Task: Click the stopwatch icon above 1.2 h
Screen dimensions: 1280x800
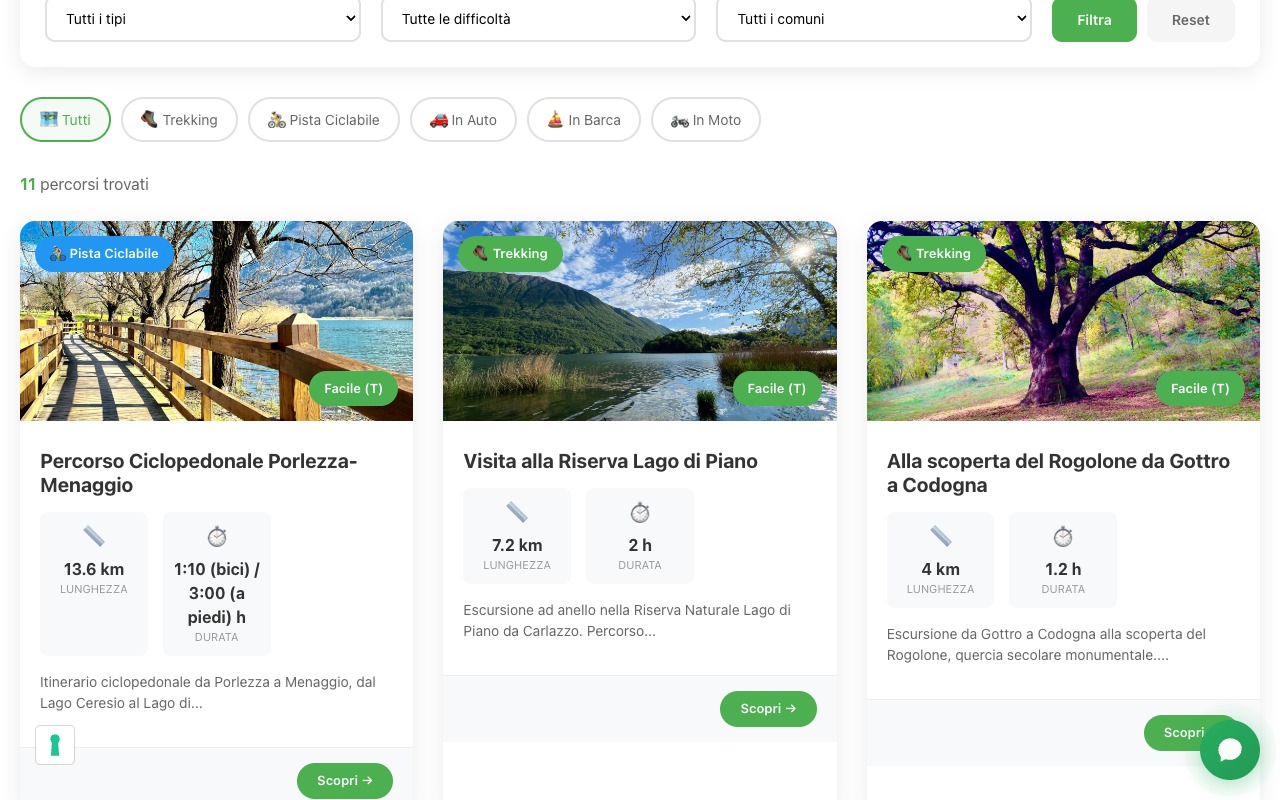Action: pos(1063,537)
